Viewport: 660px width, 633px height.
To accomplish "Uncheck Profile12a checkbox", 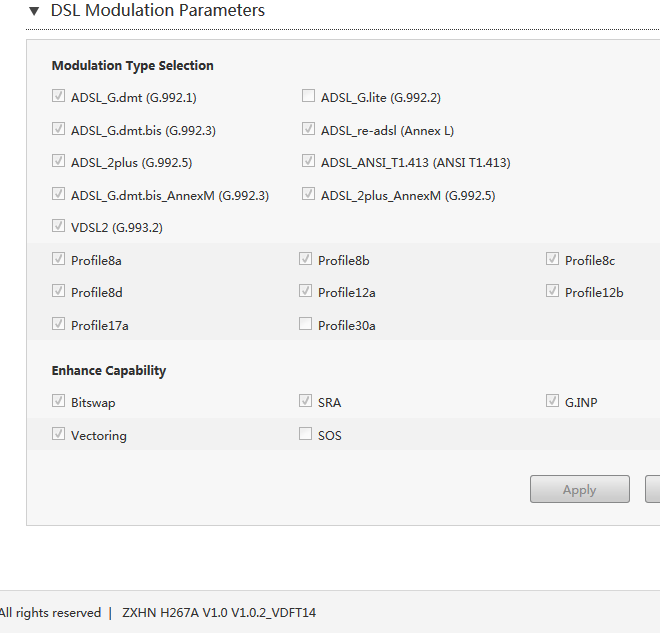I will pyautogui.click(x=306, y=291).
